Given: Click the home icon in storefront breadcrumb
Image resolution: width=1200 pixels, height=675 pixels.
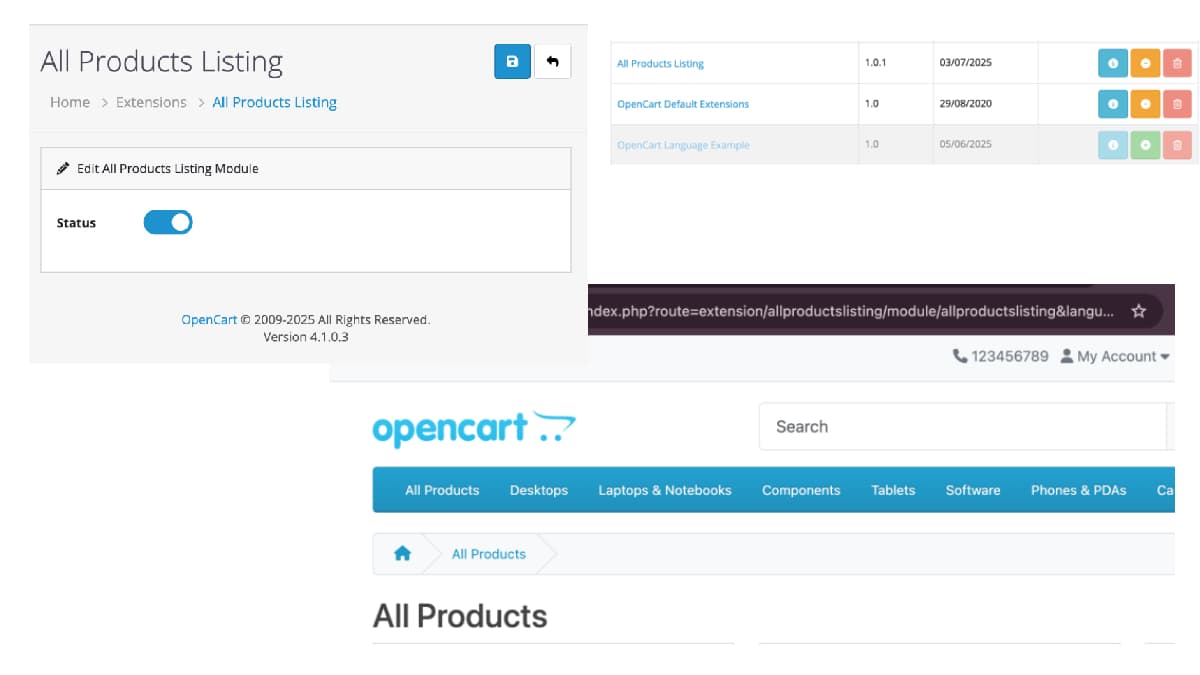Looking at the screenshot, I should coord(402,553).
